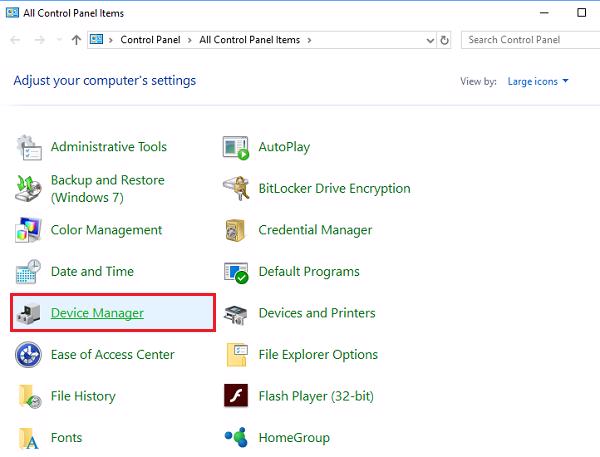Screen dimensions: 600x457
Task: Select All Control Panel Items breadcrumb
Action: [x=249, y=40]
